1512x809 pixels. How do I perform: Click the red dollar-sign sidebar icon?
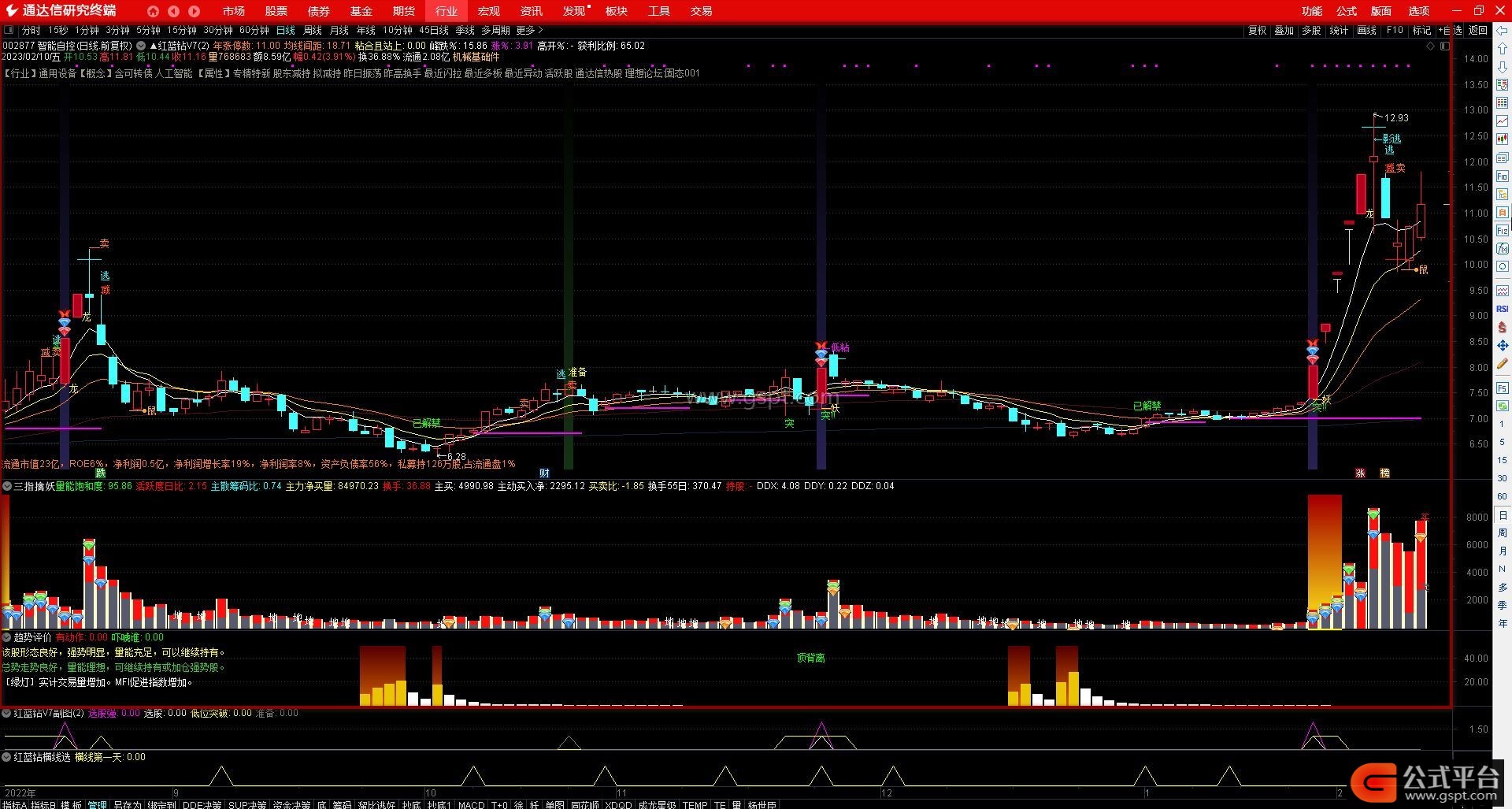click(x=1503, y=327)
